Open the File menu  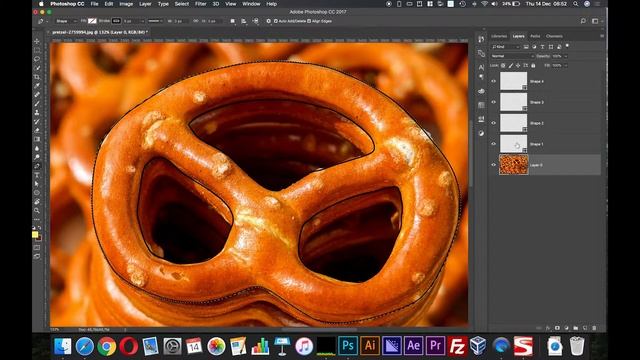(95, 4)
